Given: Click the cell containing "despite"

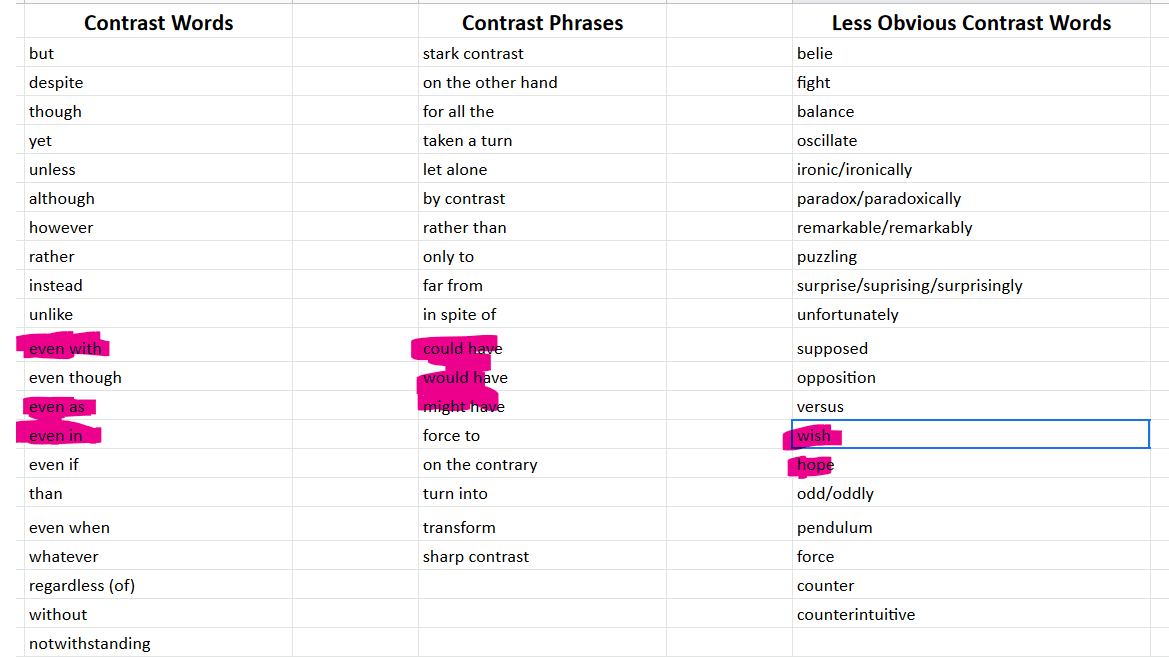Looking at the screenshot, I should (x=56, y=83).
